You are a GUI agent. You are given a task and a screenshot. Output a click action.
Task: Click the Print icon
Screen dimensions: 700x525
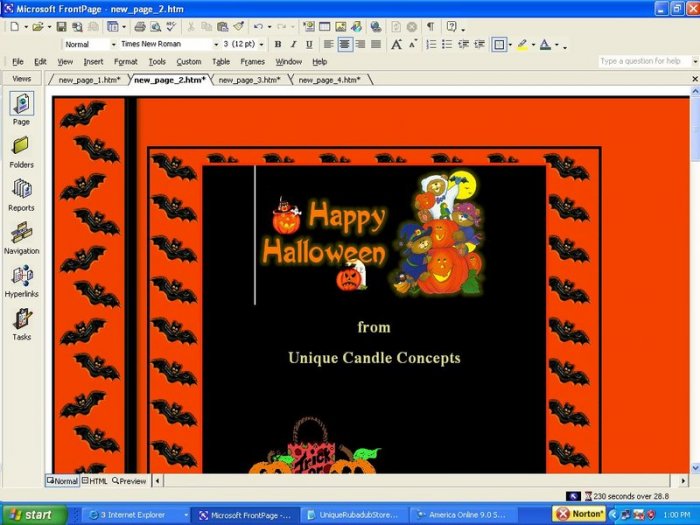tap(140, 27)
